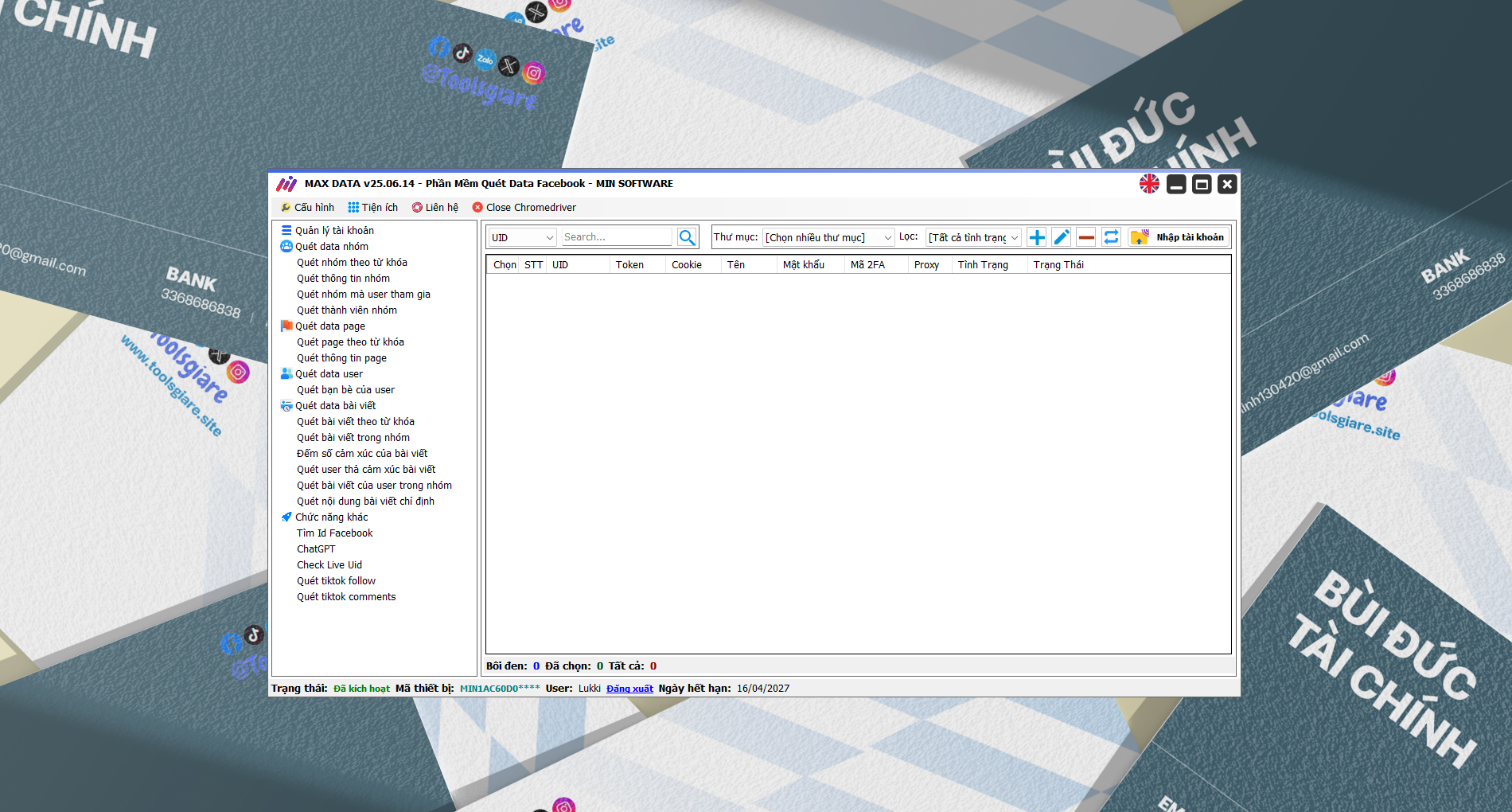This screenshot has width=1512, height=812.
Task: Click the Đã kích hoạt status text
Action: pyautogui.click(x=361, y=689)
